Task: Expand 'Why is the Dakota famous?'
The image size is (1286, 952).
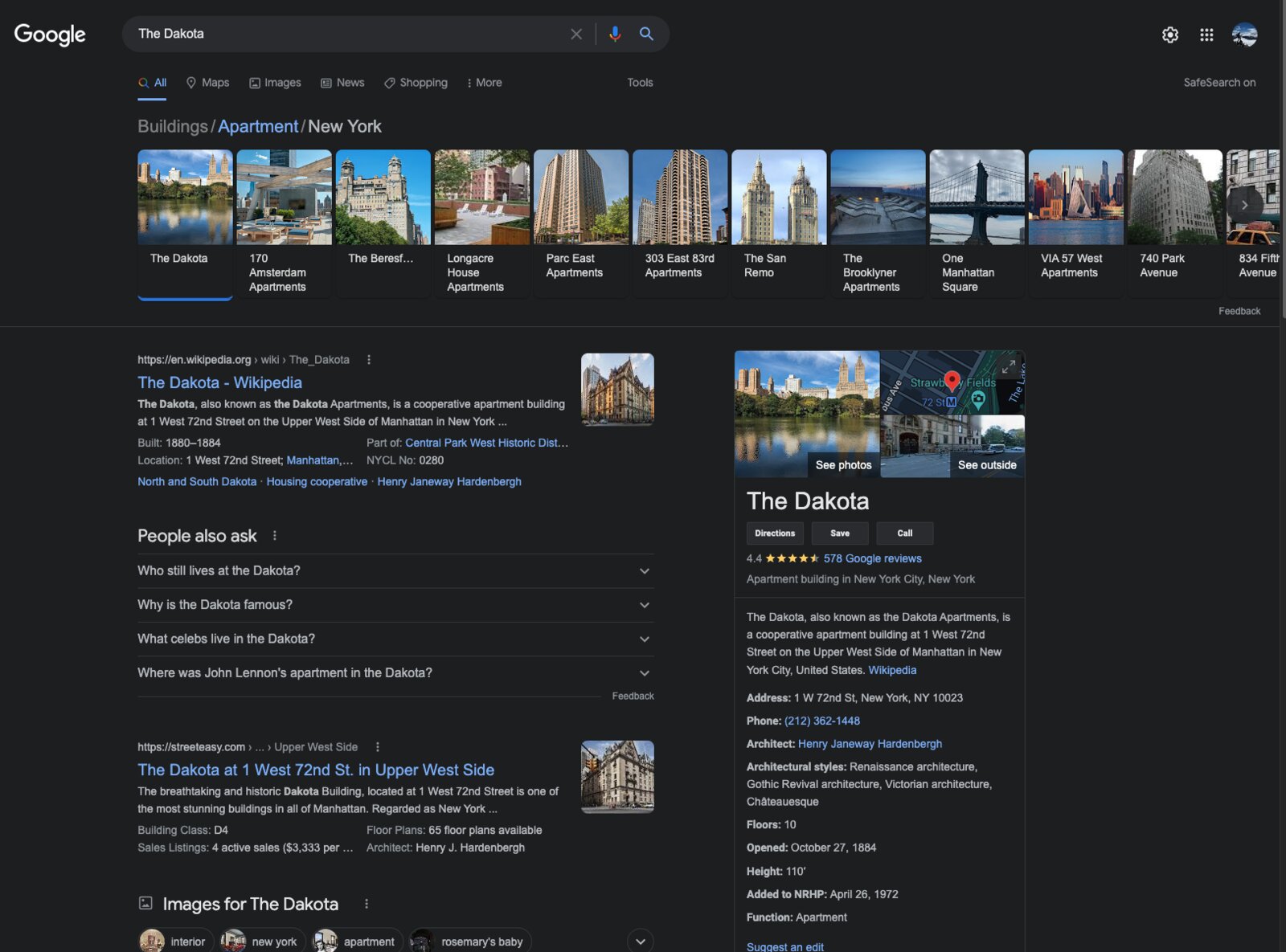Action: tap(395, 605)
